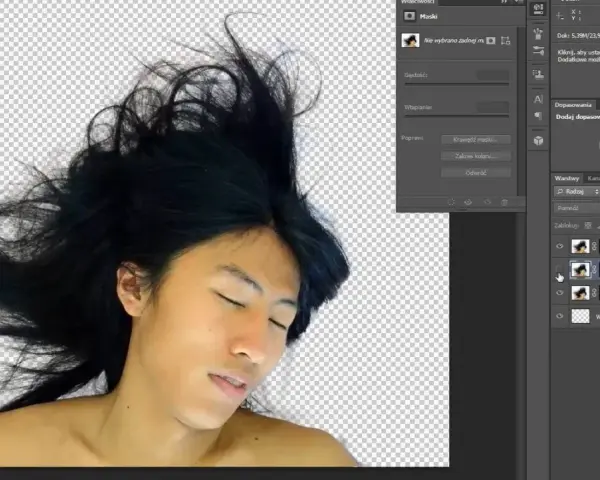Hide the top layer with its eye icon
The height and width of the screenshot is (480, 600).
(559, 246)
